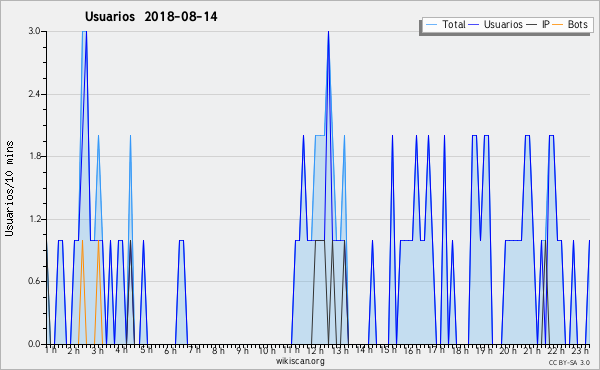
Task: Click the '5 h' x-axis label
Action: 146,350
